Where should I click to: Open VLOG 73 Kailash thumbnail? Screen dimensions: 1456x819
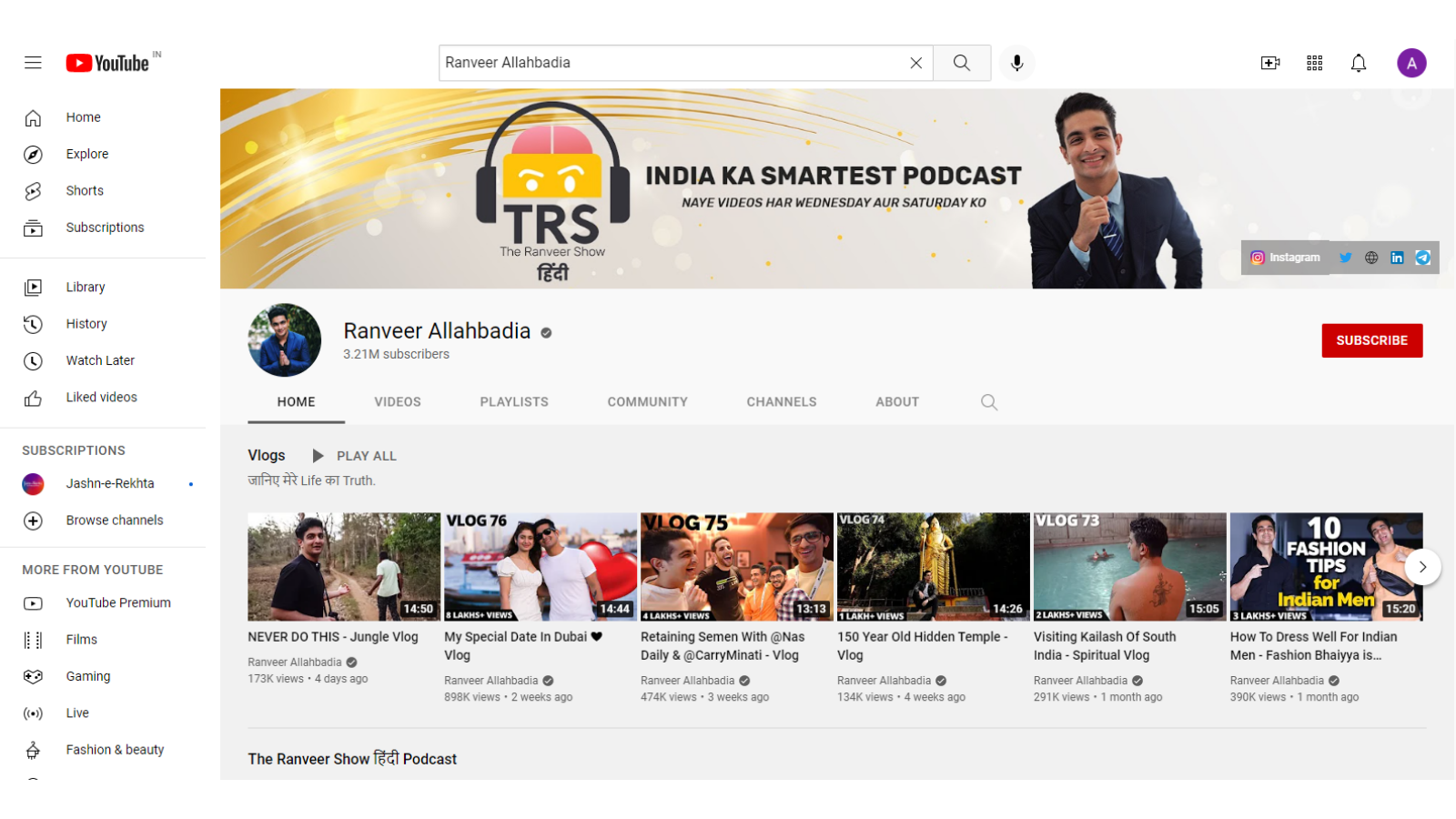pos(1130,567)
